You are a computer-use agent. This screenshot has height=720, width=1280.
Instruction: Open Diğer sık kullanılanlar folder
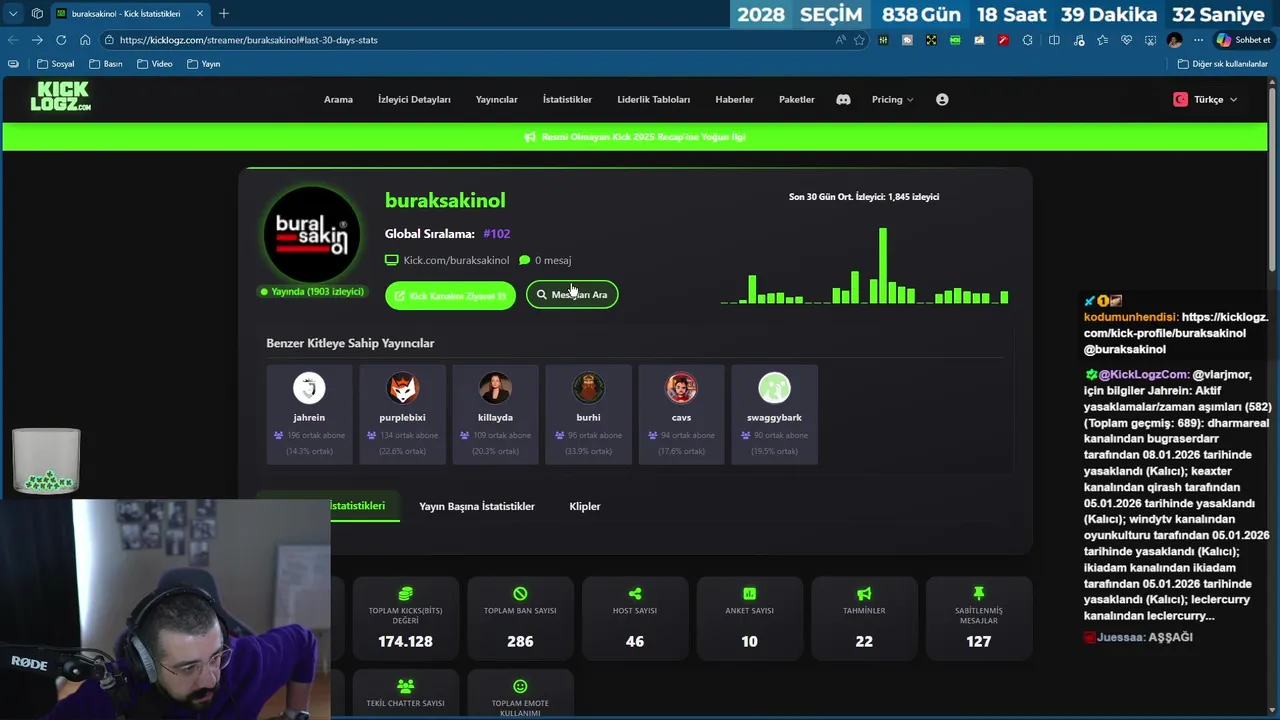(x=1222, y=64)
